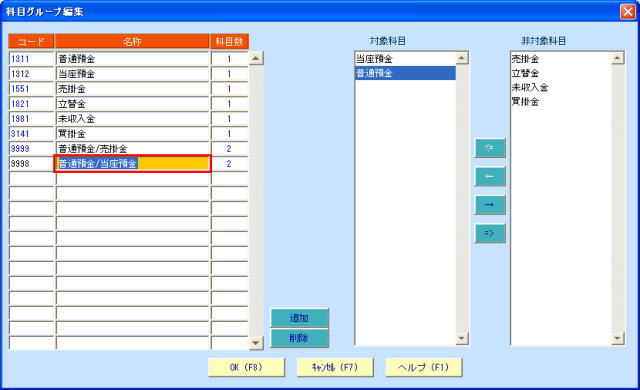Click the code field containing 1551
Viewport: 640px width, 390px height.
tap(31, 89)
